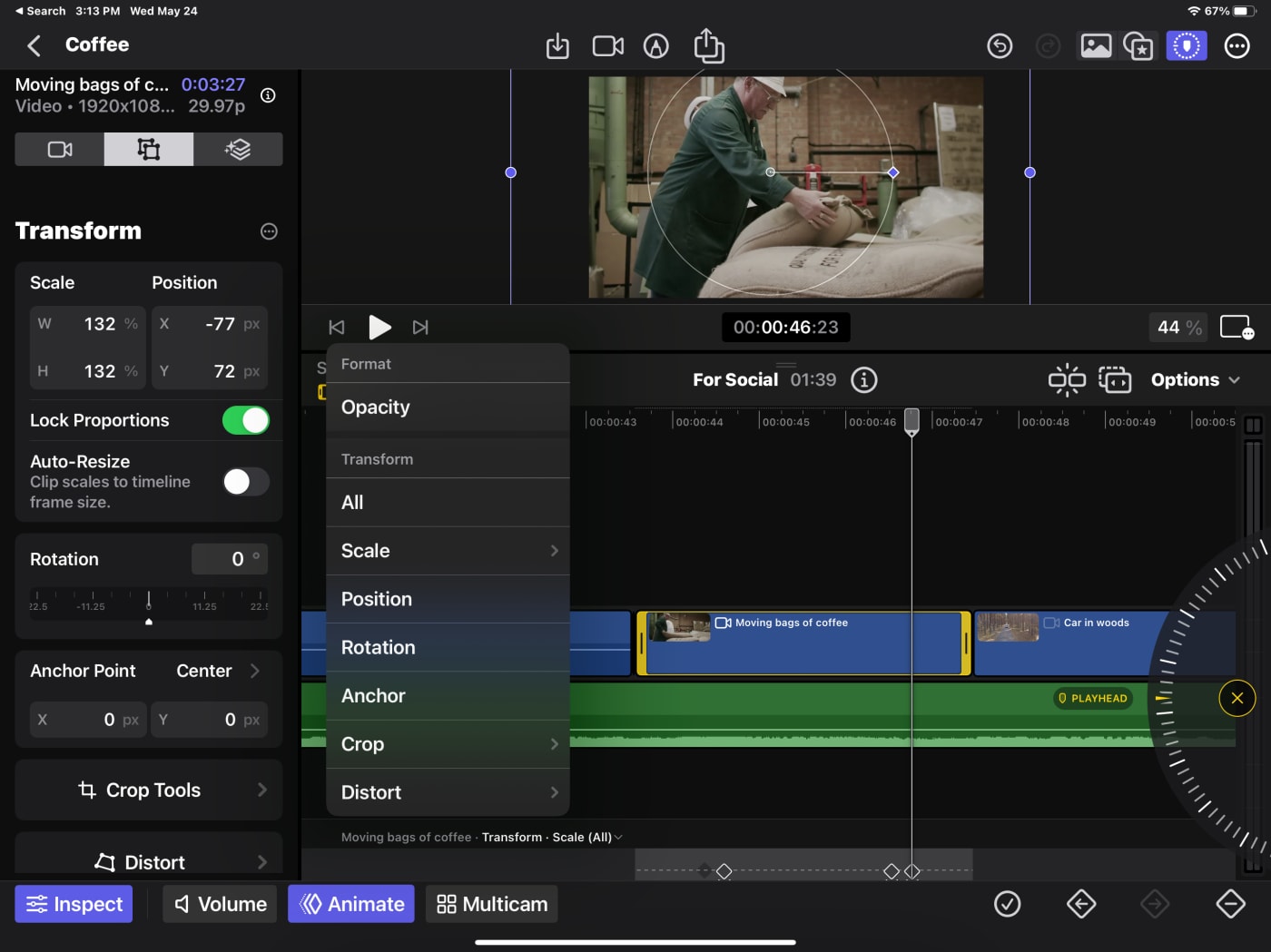Play the timeline

coord(379,328)
